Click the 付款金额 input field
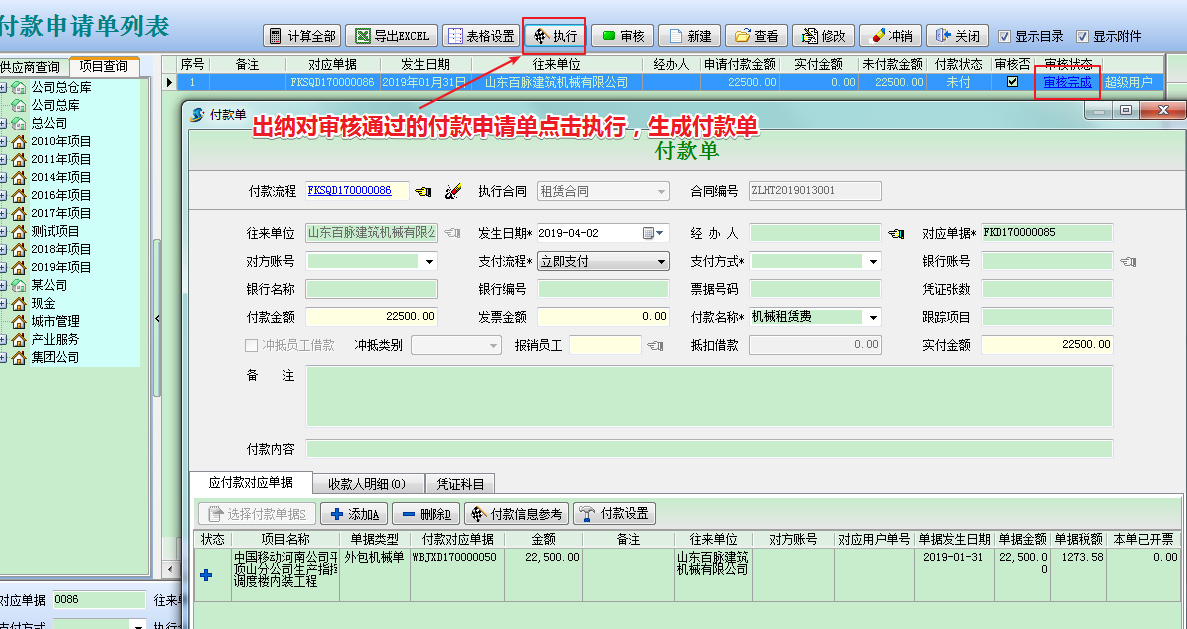Viewport: 1187px width, 629px height. pos(372,316)
